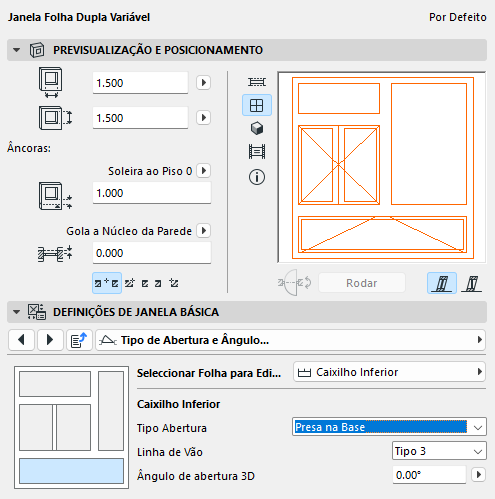This screenshot has width=495, height=499.
Task: Select the highlighted bottom sash in the diagram
Action: pos(71,471)
